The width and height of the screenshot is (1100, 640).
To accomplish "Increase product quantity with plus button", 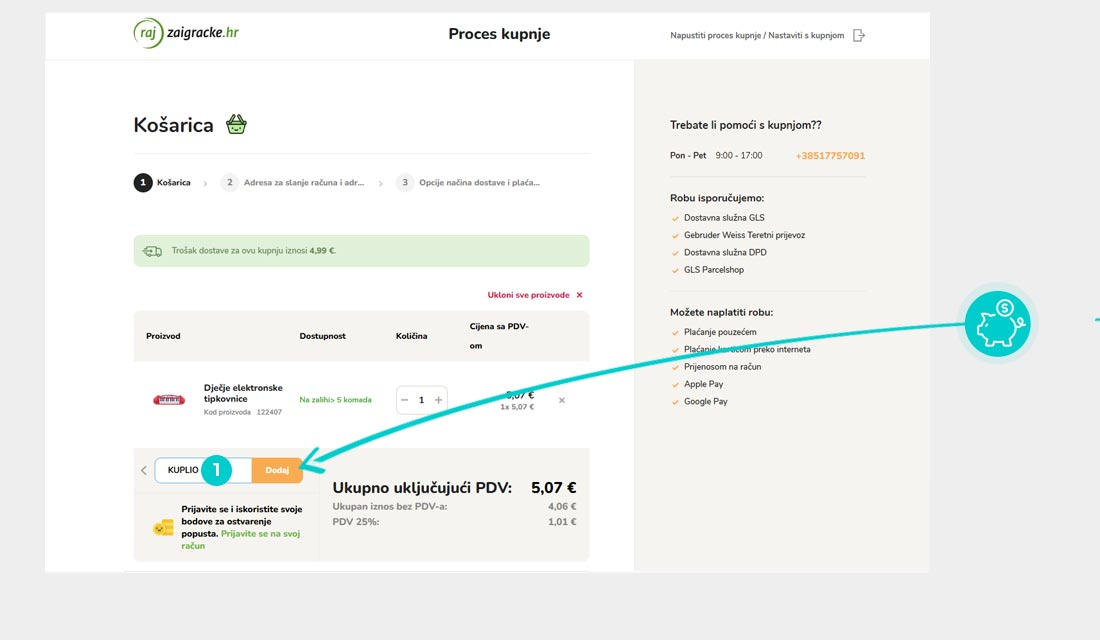I will tap(438, 400).
